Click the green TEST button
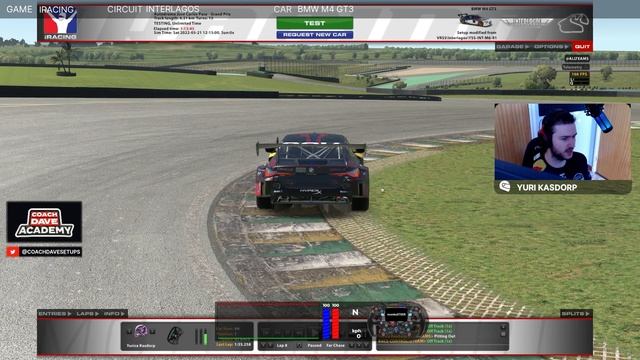The height and width of the screenshot is (360, 640). pyautogui.click(x=315, y=23)
